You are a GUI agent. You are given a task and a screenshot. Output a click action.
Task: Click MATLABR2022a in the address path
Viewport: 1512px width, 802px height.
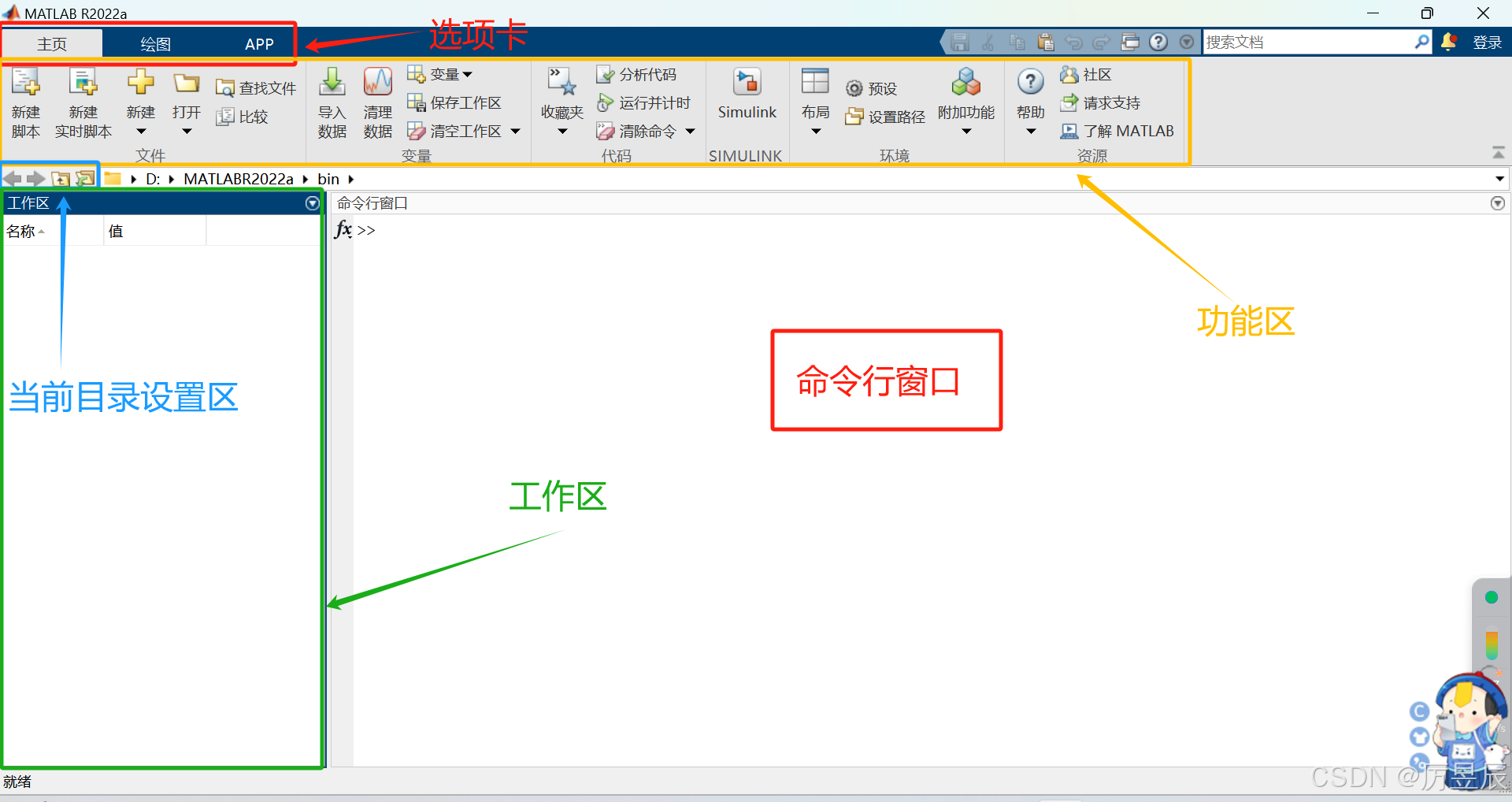click(239, 179)
